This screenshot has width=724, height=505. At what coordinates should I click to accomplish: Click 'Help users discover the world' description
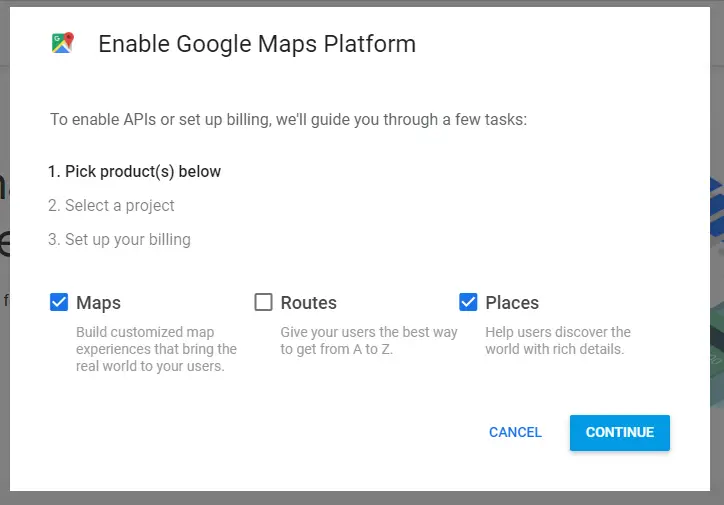[x=558, y=341]
